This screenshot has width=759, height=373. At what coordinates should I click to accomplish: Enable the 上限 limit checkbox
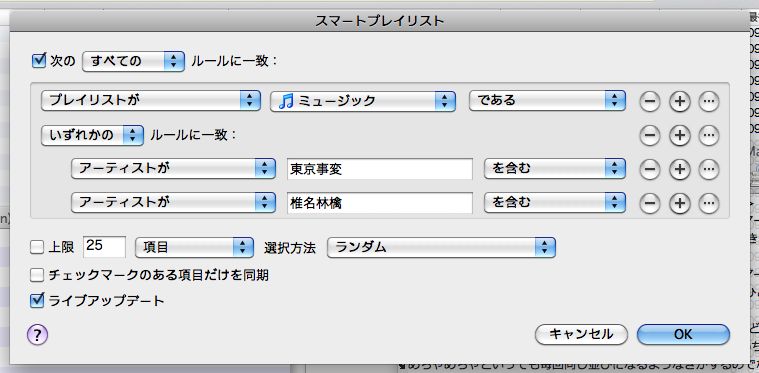coord(37,247)
